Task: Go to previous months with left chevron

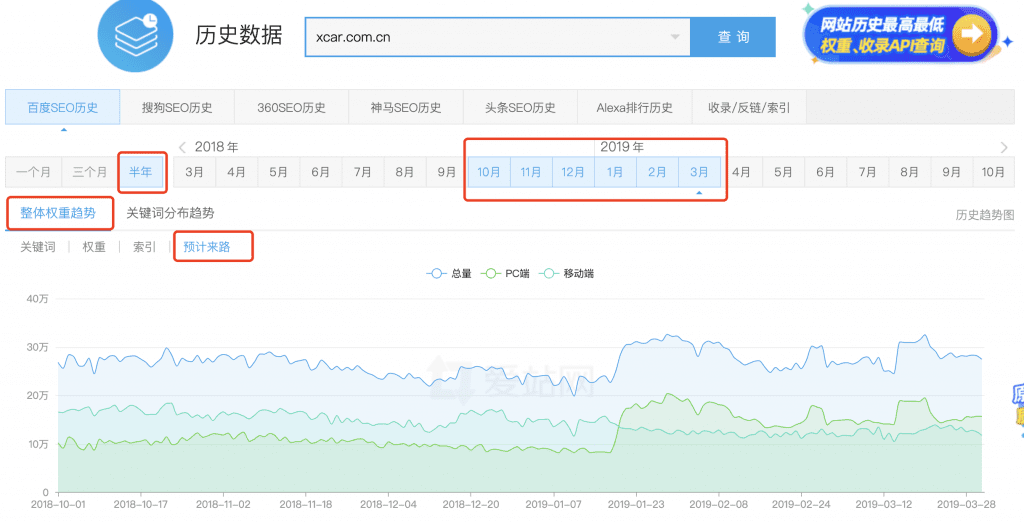Action: (x=182, y=148)
